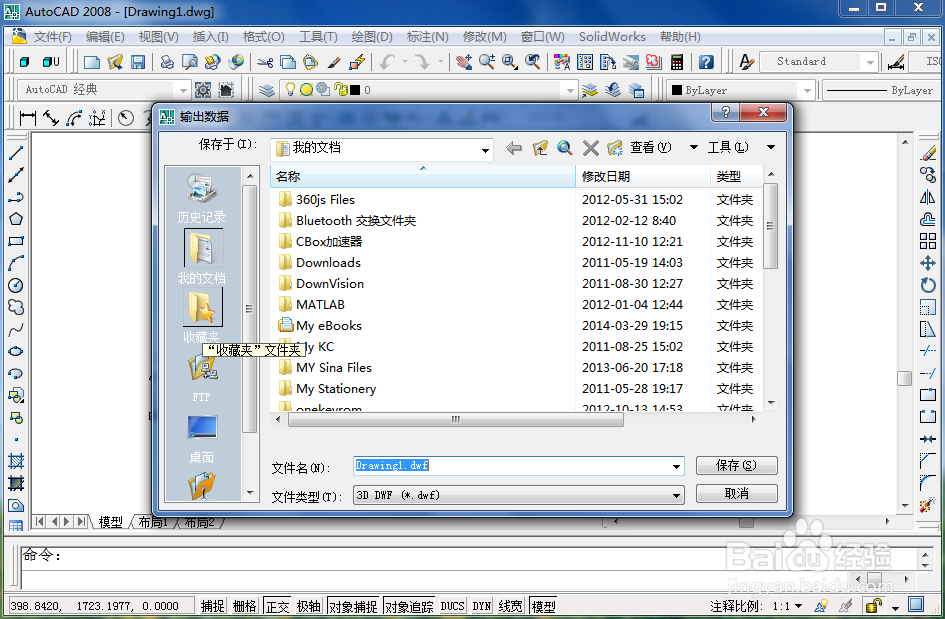Click the New drawing toolbar icon

pyautogui.click(x=92, y=61)
